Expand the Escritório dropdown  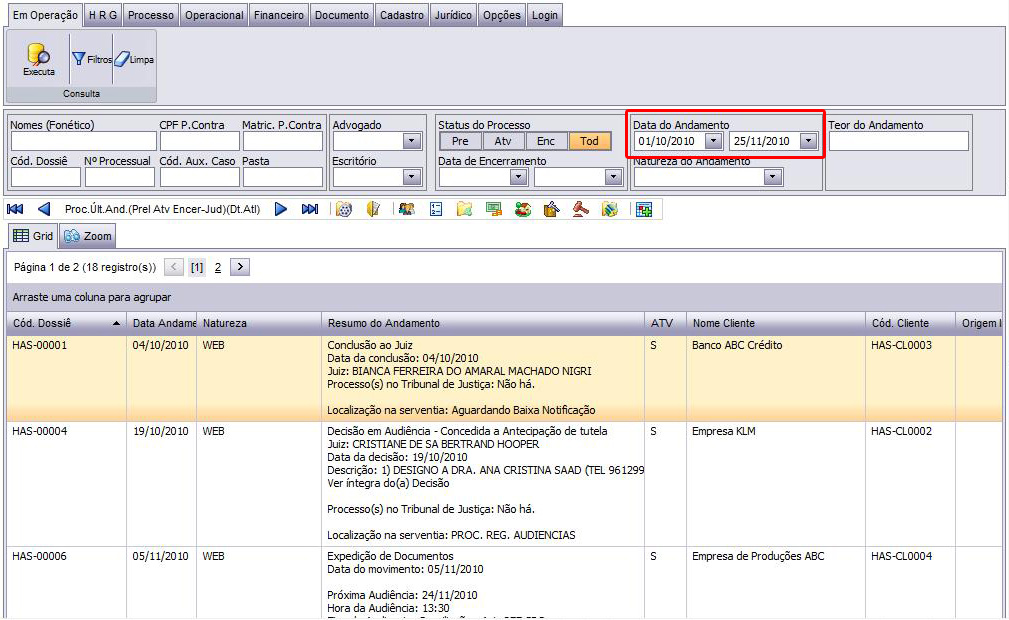411,177
